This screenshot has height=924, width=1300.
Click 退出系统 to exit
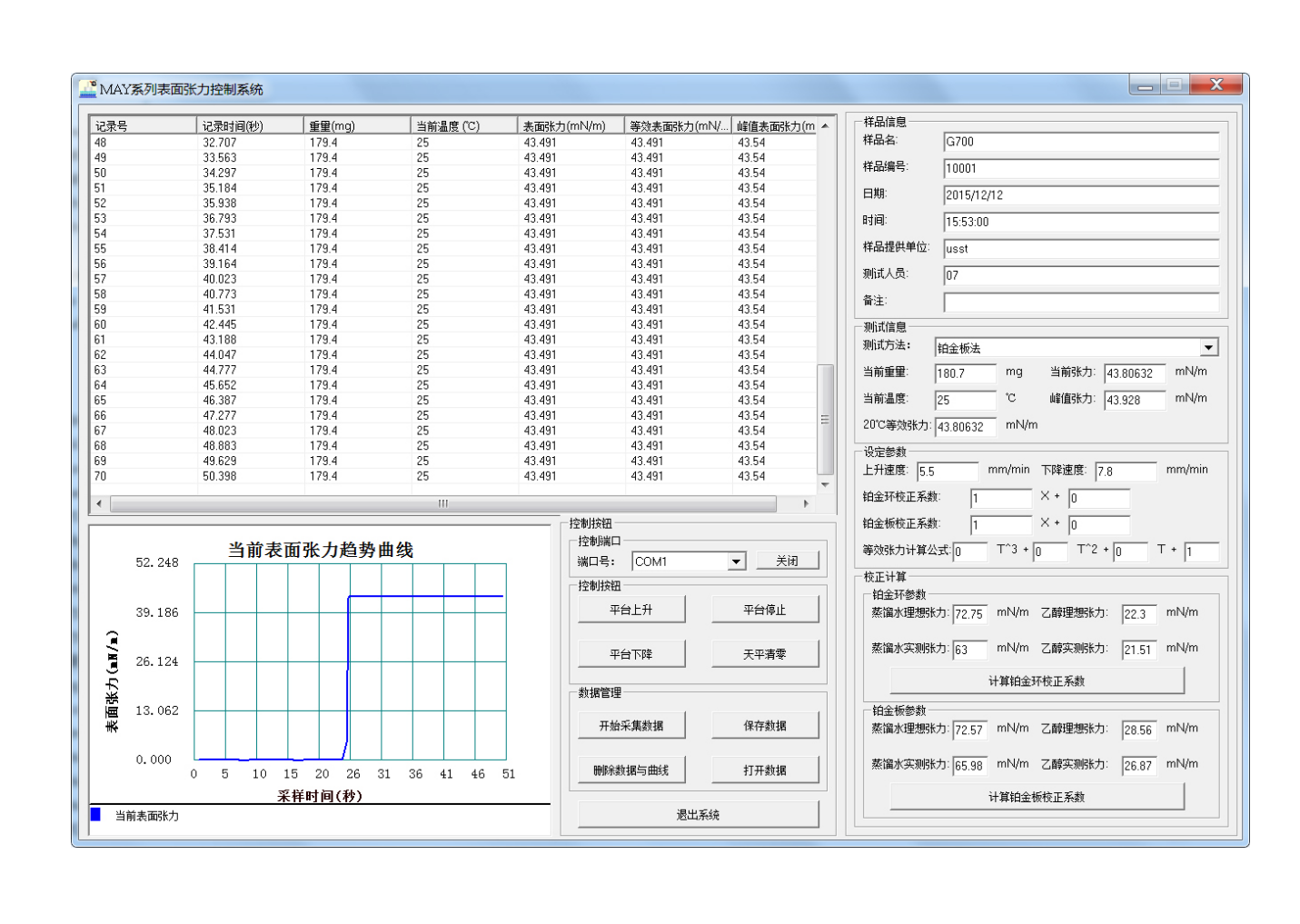coord(698,815)
